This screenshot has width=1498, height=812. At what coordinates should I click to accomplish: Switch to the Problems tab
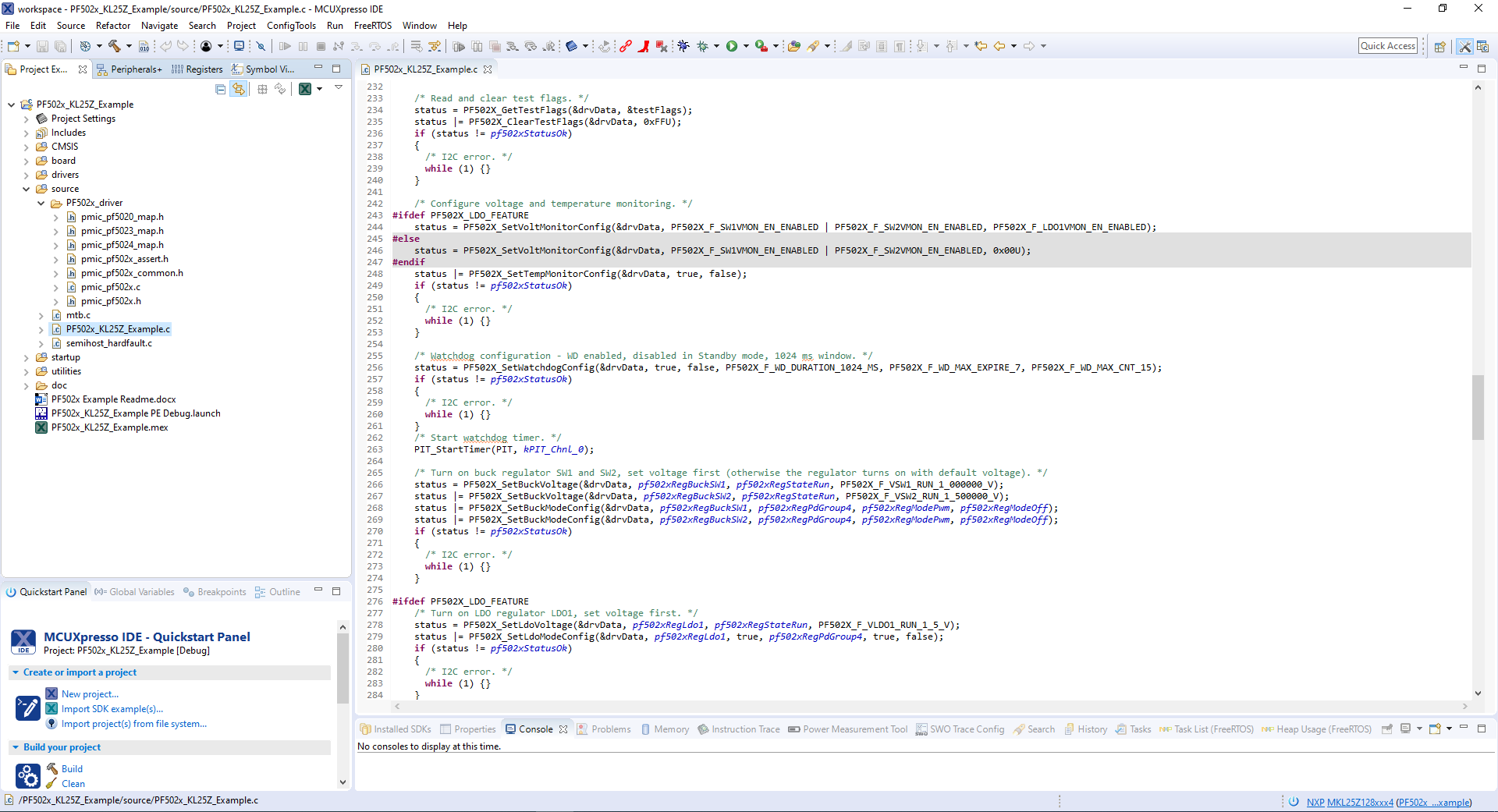610,729
